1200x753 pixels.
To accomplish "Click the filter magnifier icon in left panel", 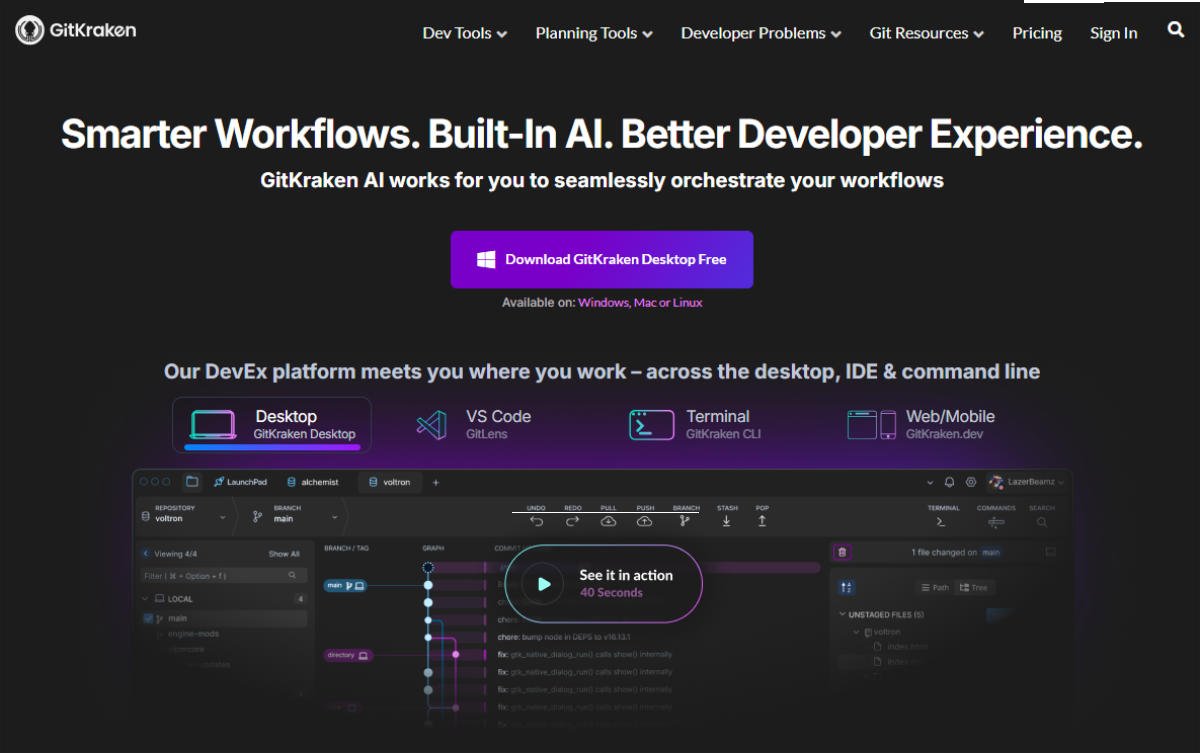I will (292, 576).
